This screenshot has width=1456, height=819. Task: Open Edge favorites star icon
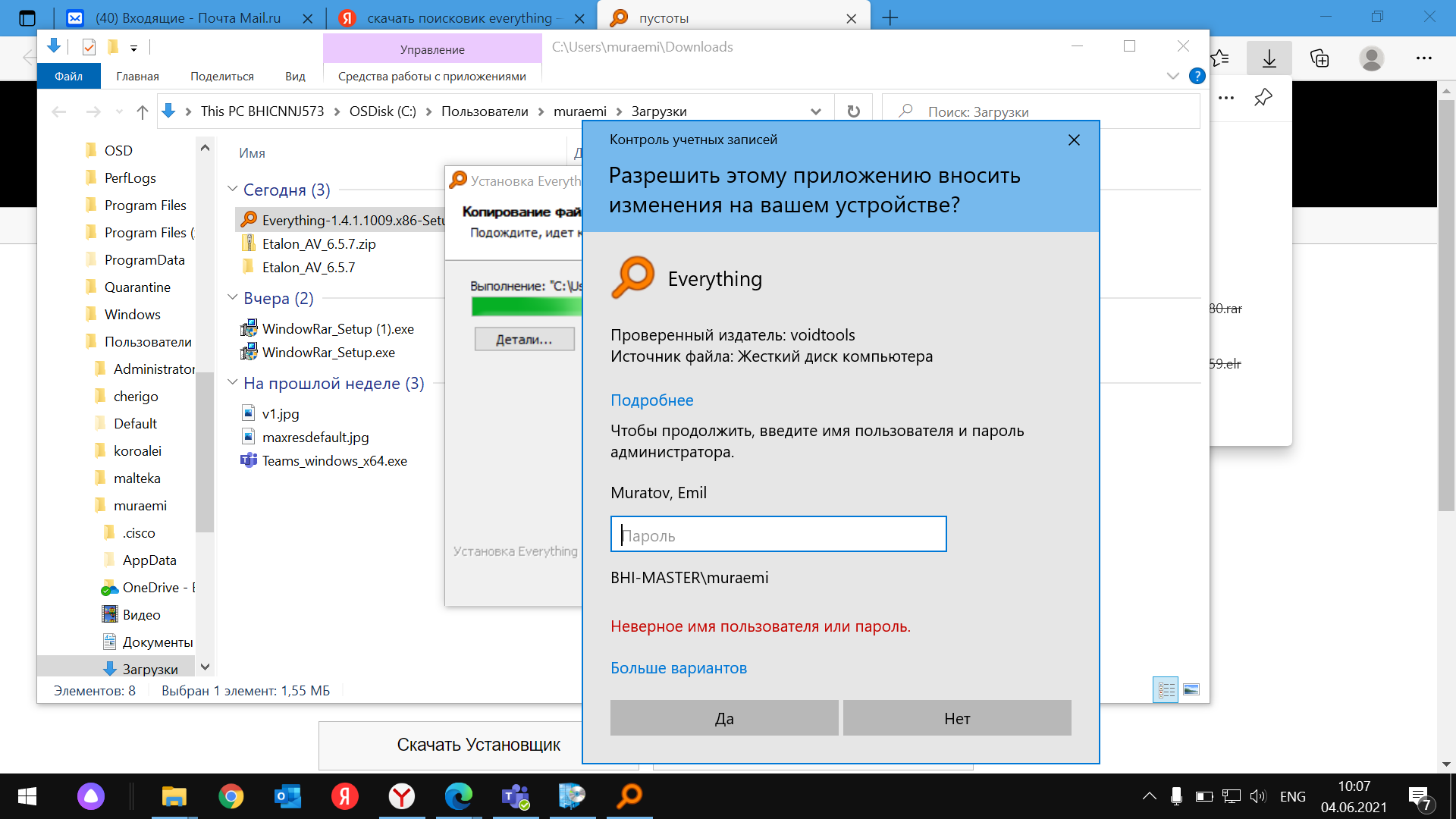click(1220, 58)
